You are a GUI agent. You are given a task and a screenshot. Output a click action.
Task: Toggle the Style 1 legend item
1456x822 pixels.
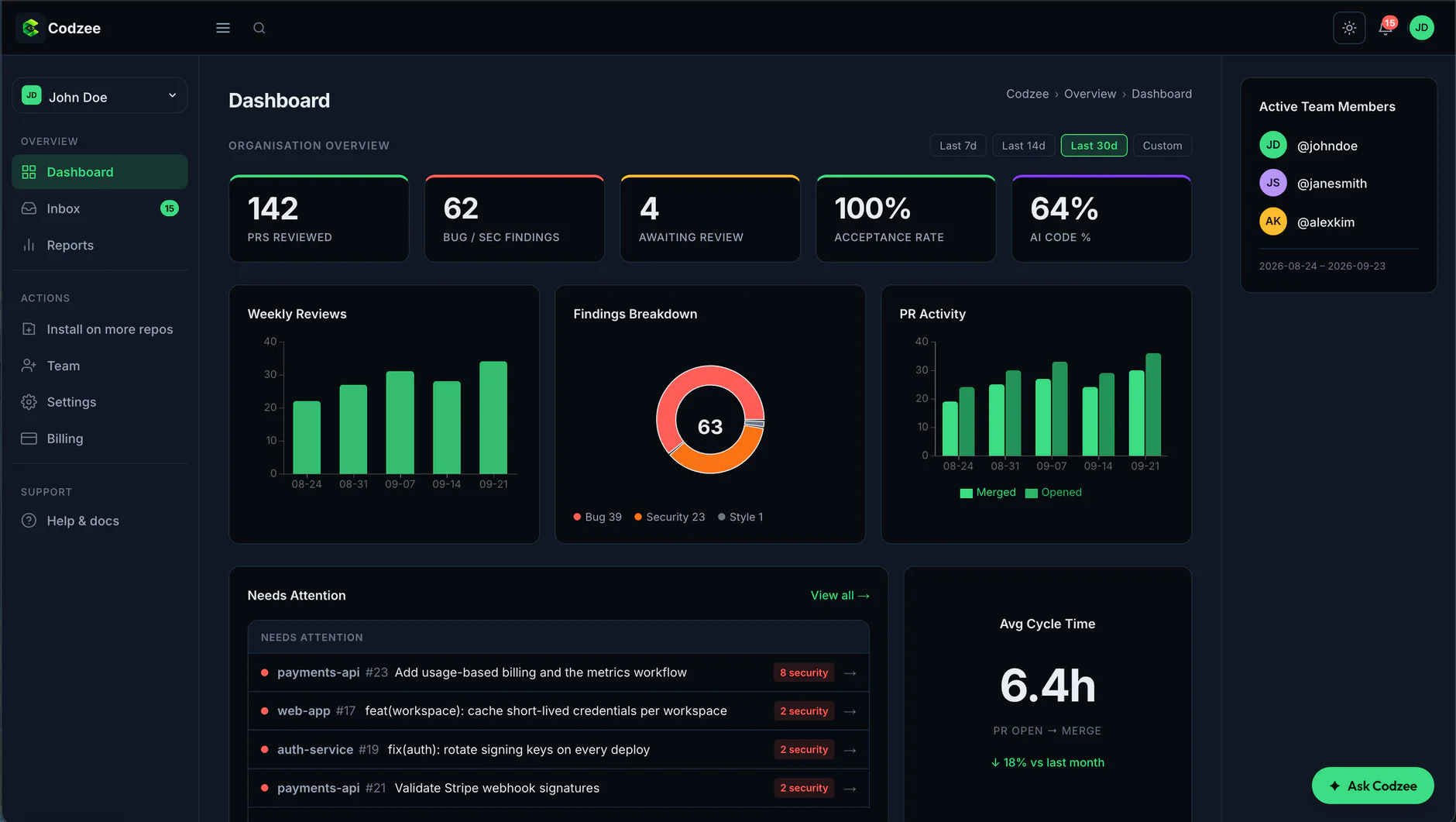tap(740, 517)
